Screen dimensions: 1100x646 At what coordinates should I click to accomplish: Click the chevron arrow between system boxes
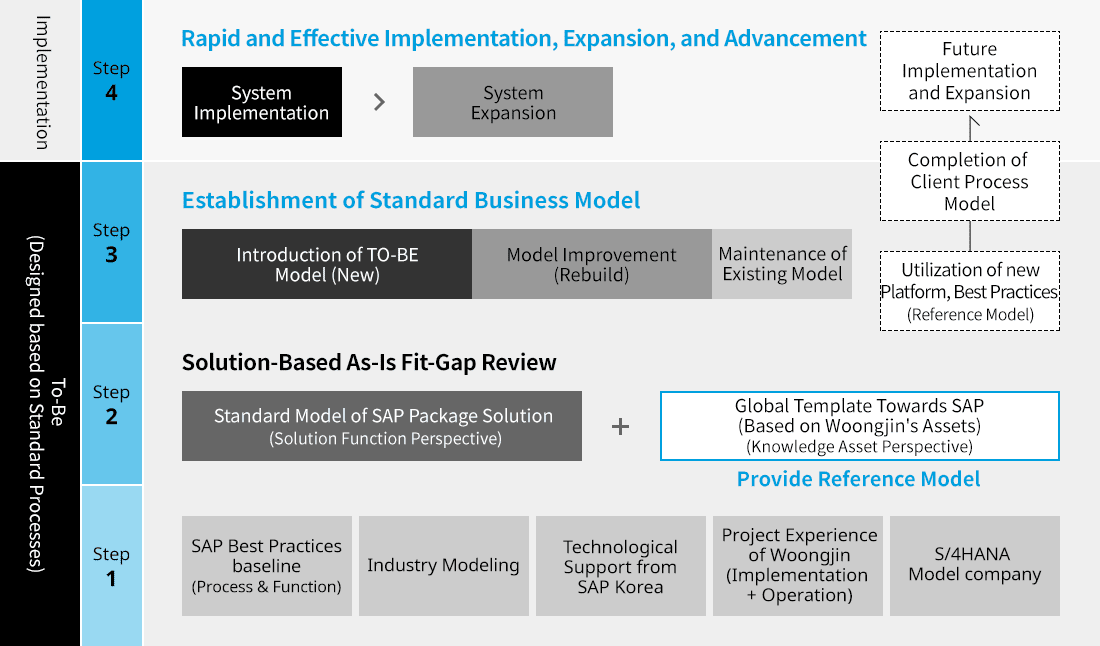[x=379, y=102]
